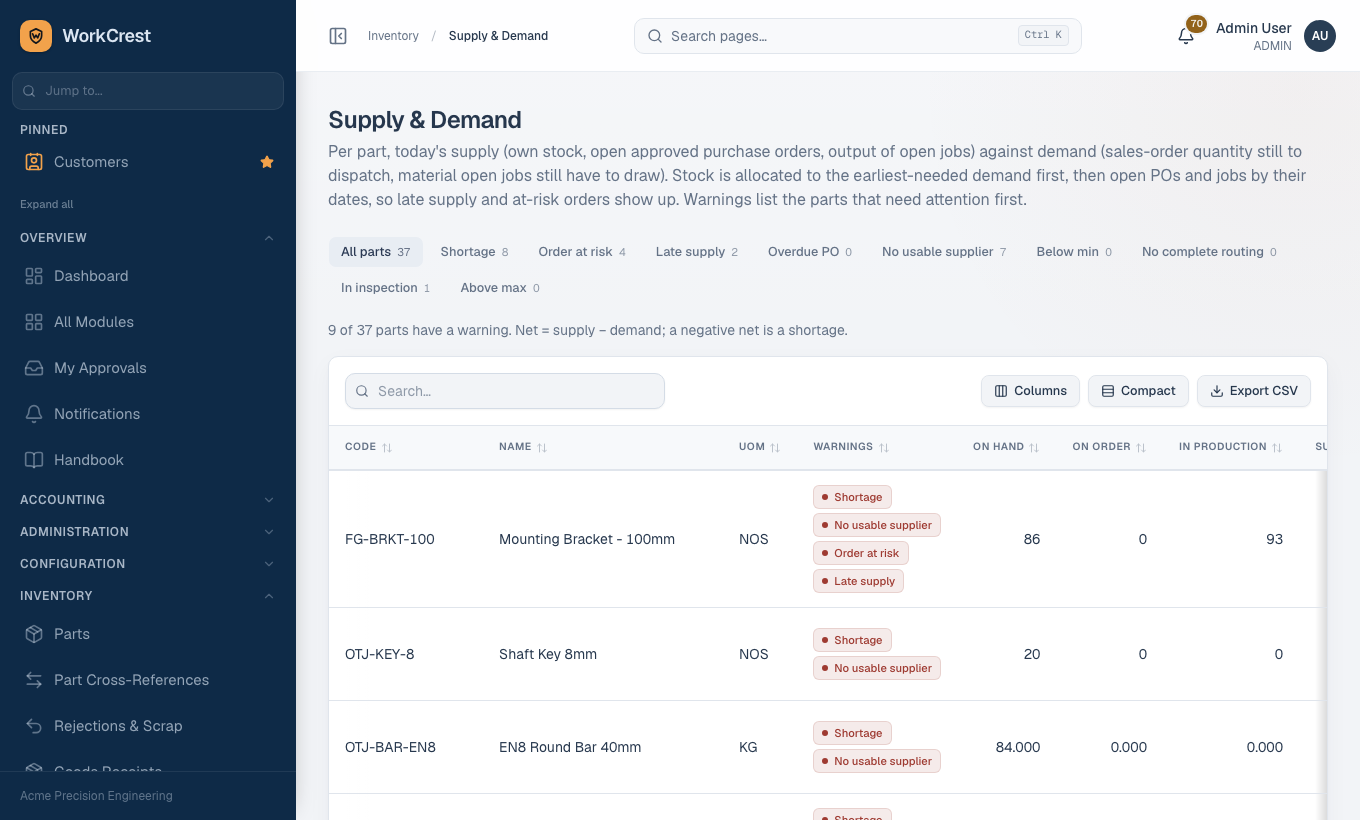
Task: Sort table by the CODE column
Action: tap(368, 447)
